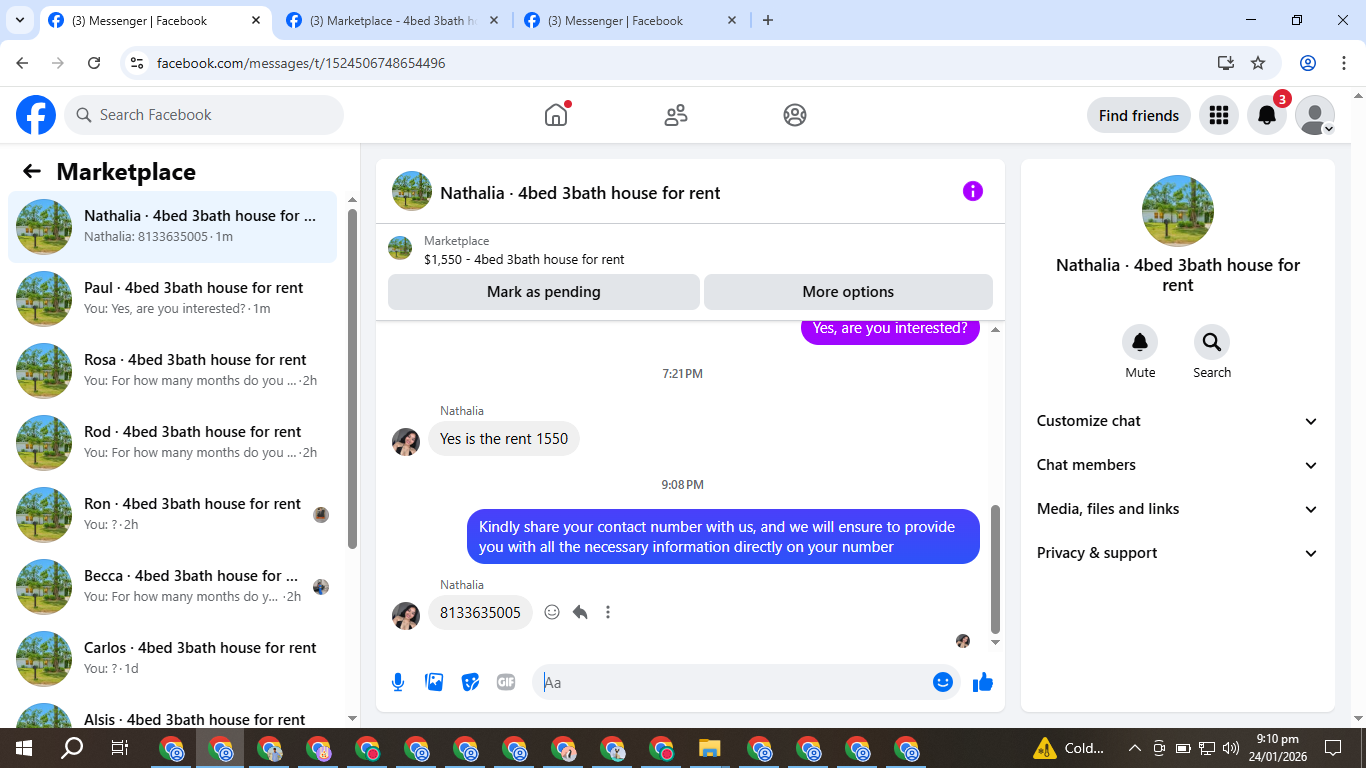1366x768 pixels.
Task: Open Rosa's 4bed 3bath conversation
Action: 172,370
